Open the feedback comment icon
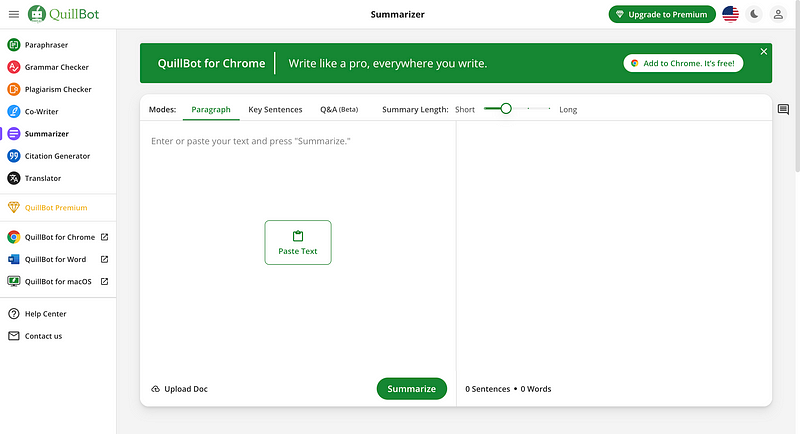This screenshot has height=434, width=800. (x=783, y=109)
